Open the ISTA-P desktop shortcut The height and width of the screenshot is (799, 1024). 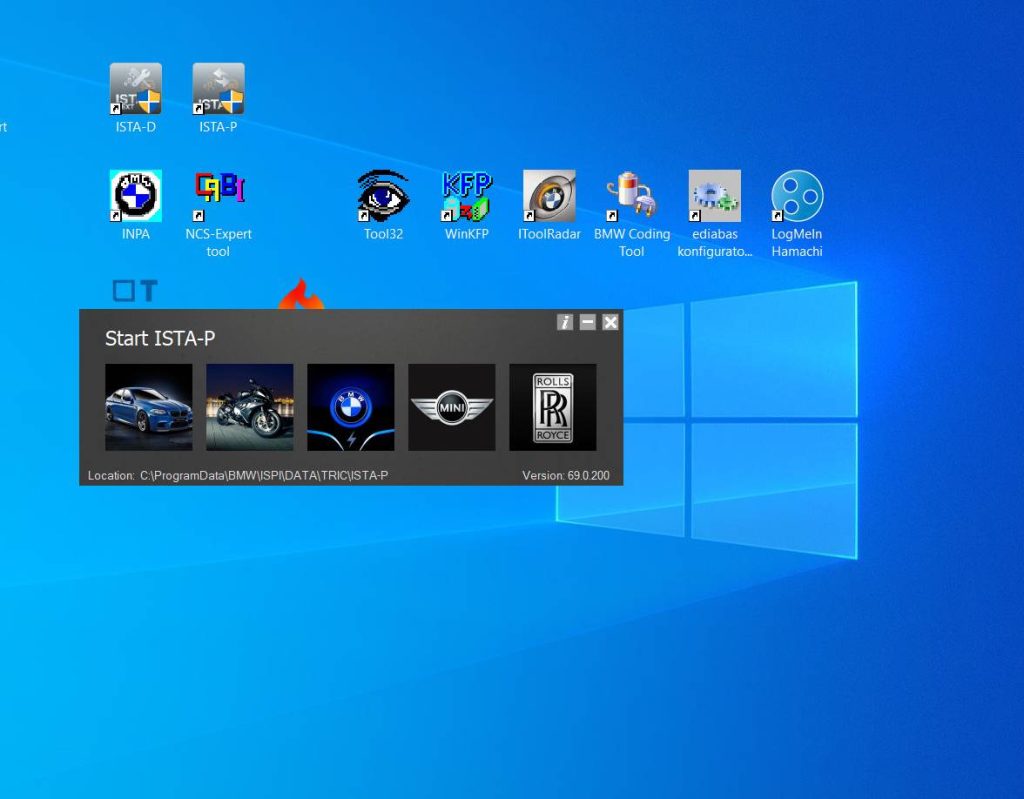218,98
